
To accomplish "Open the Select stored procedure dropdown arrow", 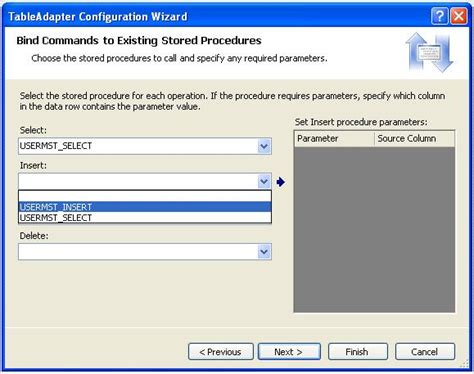I will [264, 146].
